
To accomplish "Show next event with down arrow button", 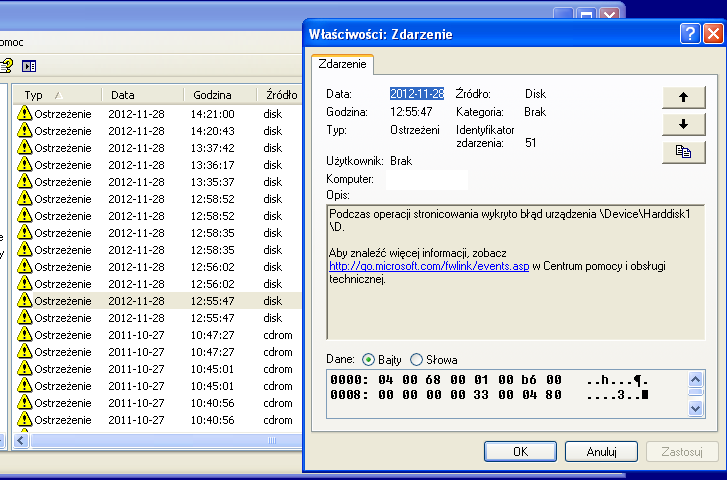I will click(x=683, y=124).
